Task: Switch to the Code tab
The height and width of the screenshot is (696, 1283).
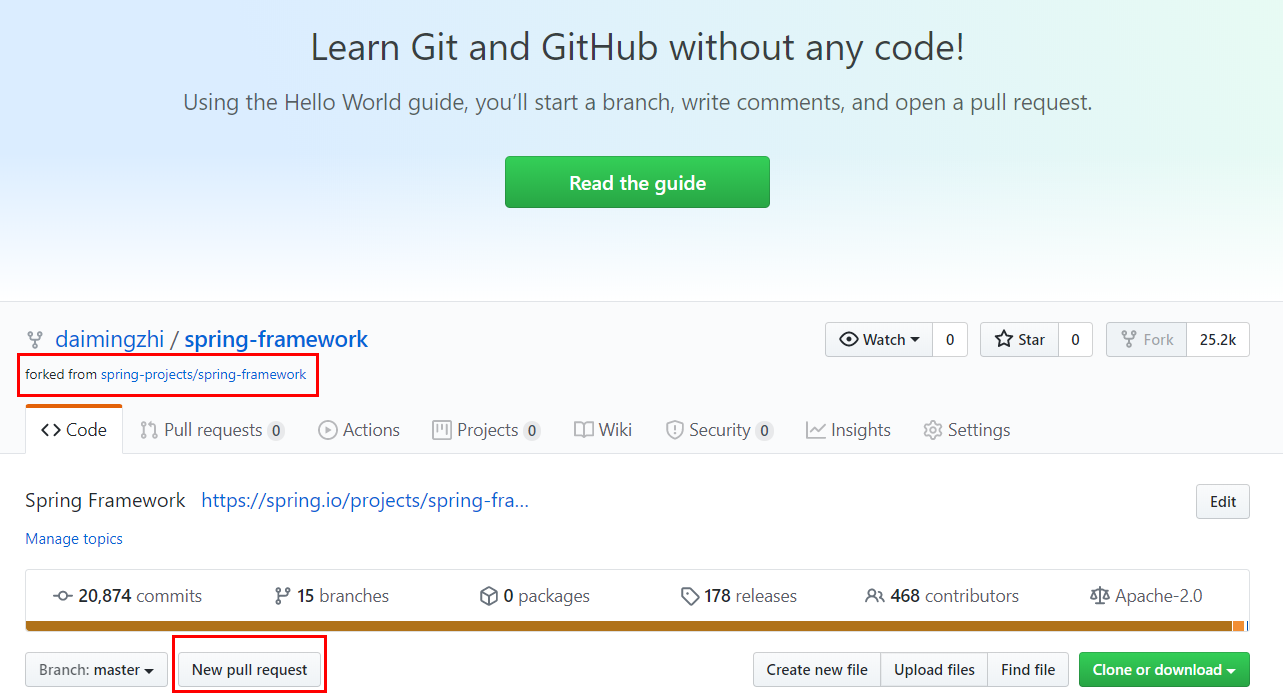Action: pos(74,430)
